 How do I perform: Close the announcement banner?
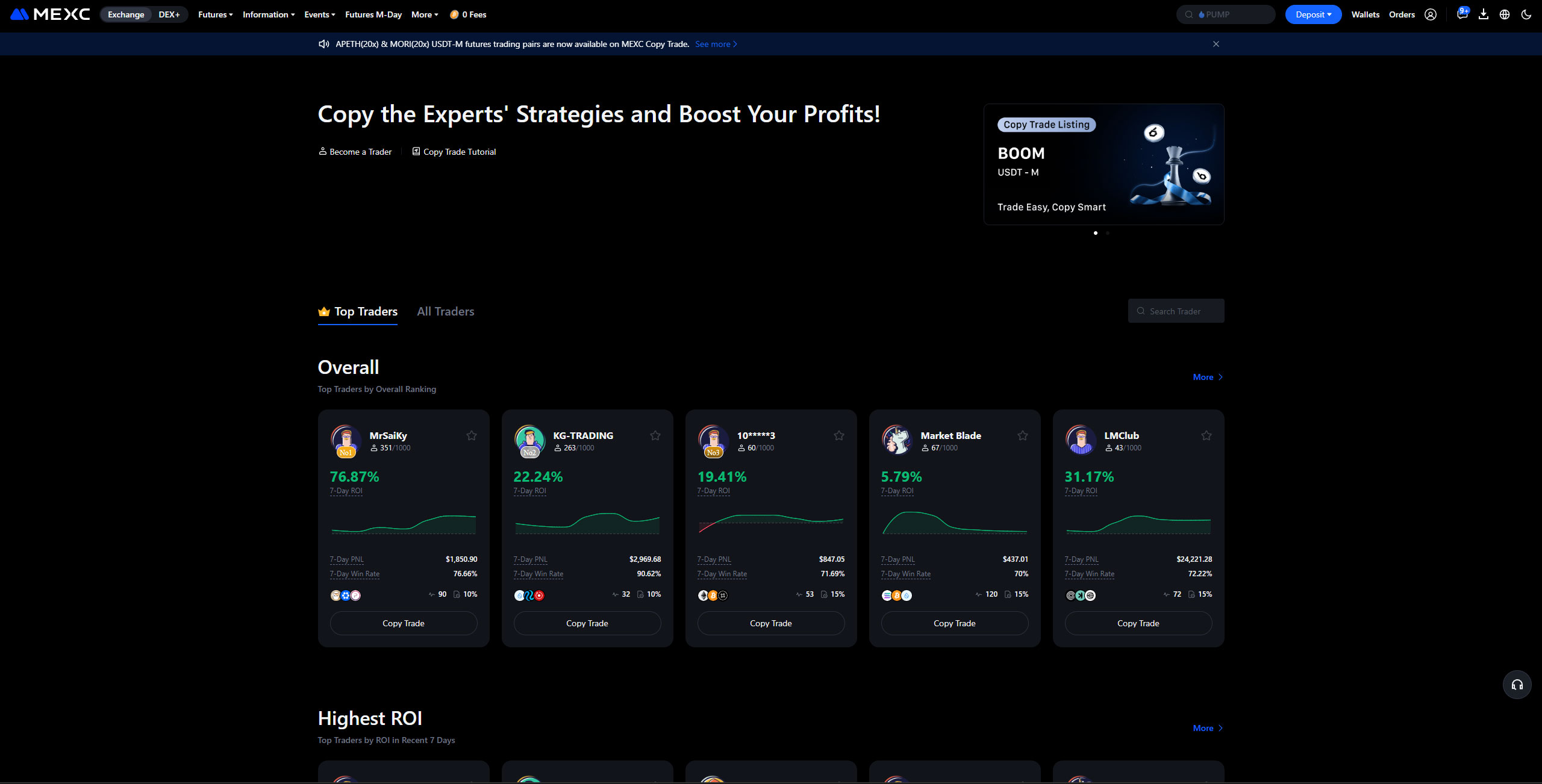click(1216, 44)
